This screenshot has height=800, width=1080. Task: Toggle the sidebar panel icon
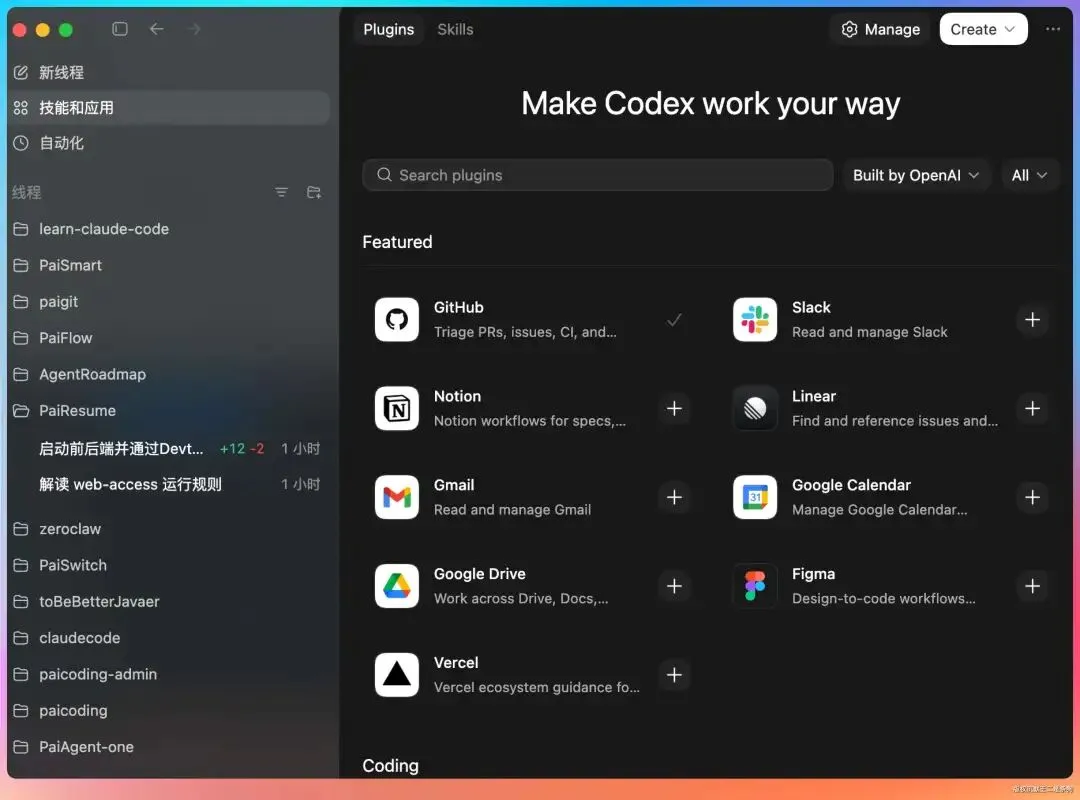(120, 29)
